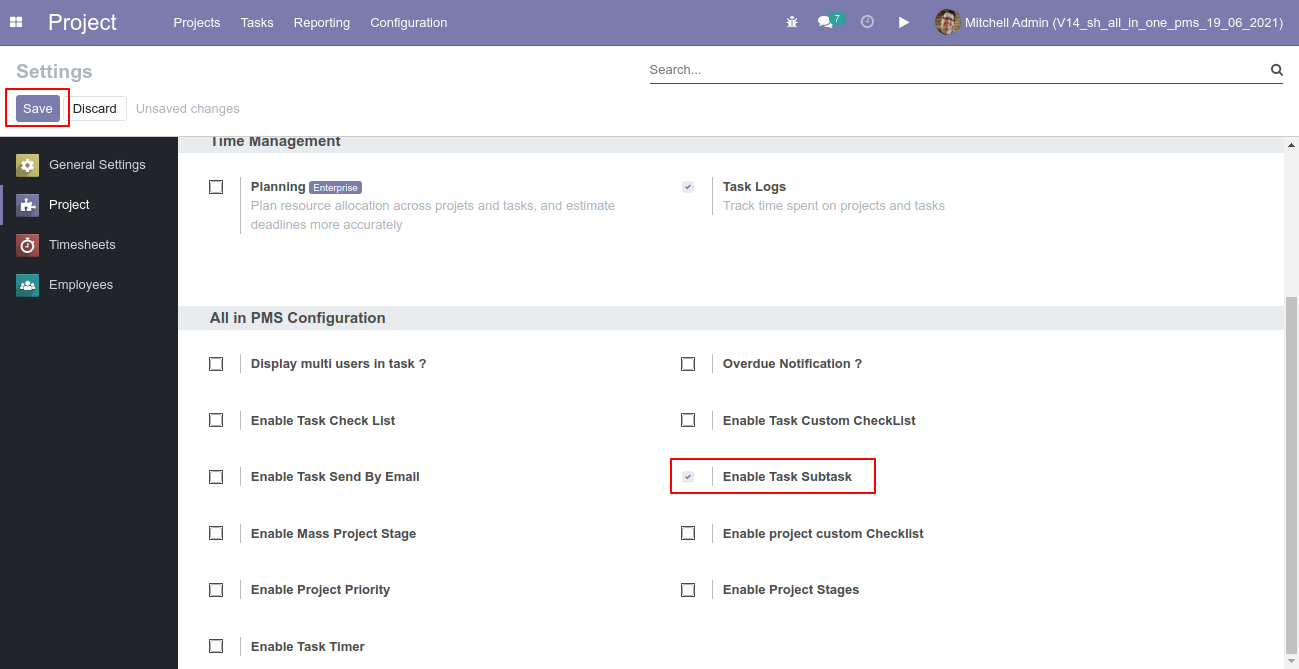Select Timesheets stopwatch icon in sidebar
Viewport: 1299px width, 669px height.
point(28,245)
